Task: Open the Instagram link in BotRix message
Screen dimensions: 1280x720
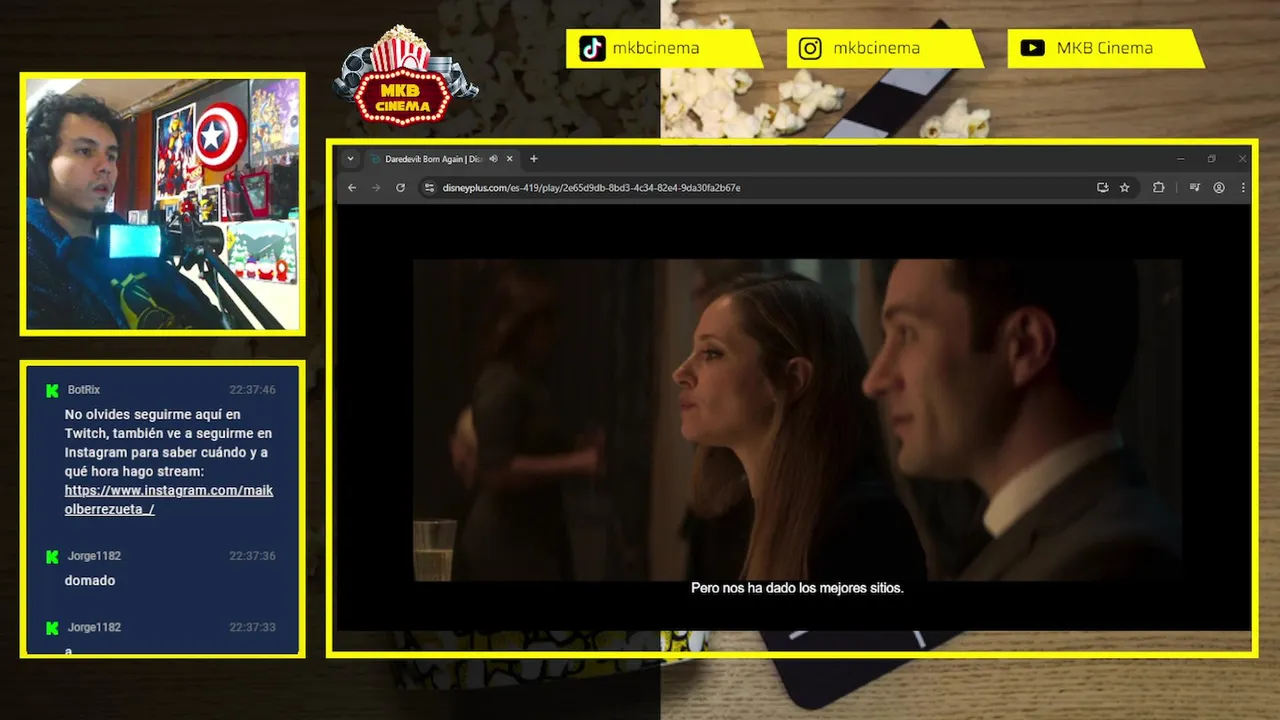Action: 169,500
